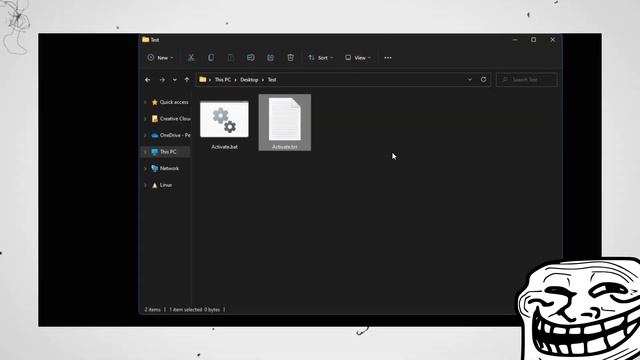Click the Linux penguin icon
640x360 pixels.
coord(154,185)
